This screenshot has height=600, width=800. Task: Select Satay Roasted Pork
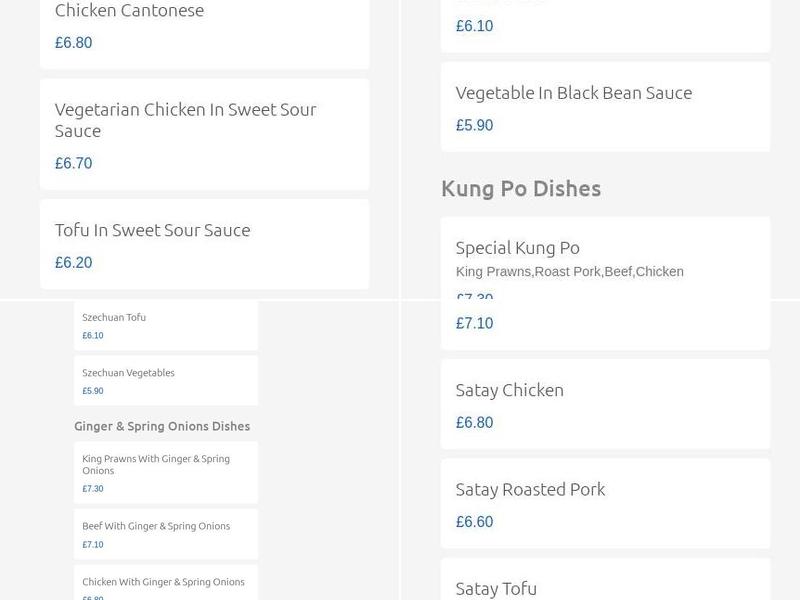click(x=530, y=489)
